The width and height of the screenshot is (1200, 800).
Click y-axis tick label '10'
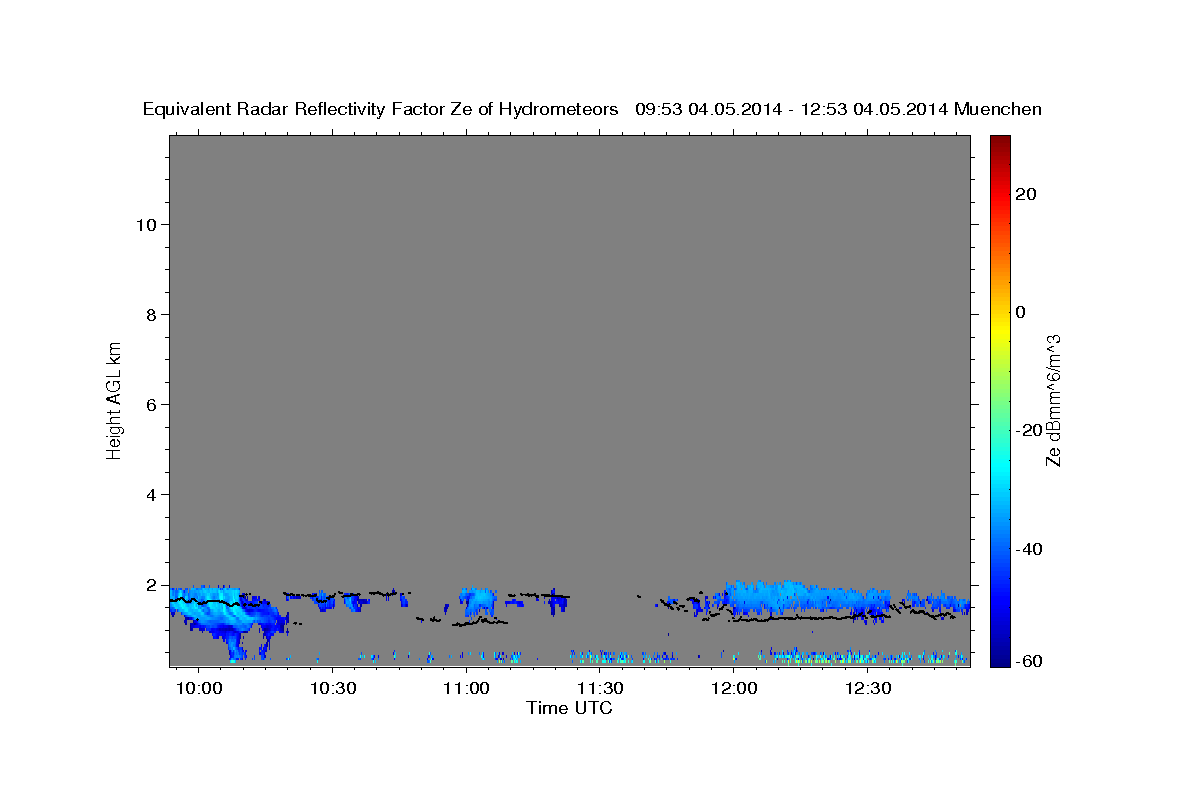147,225
